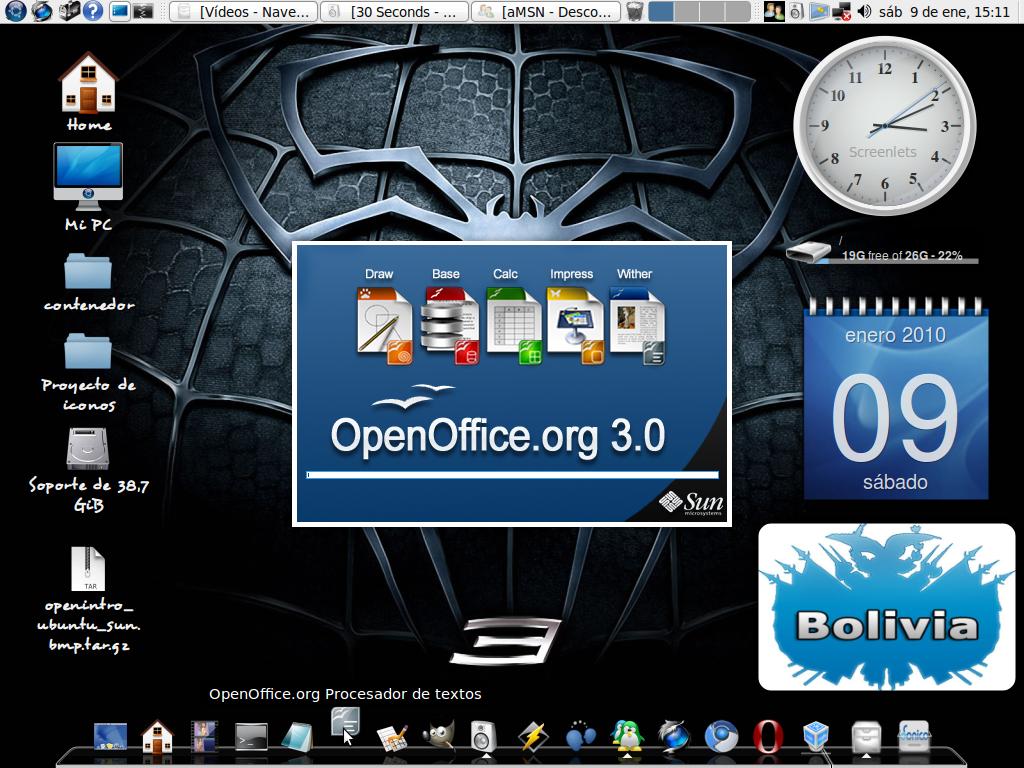Launch the spreadsheet calculator icon in dock

click(392, 737)
